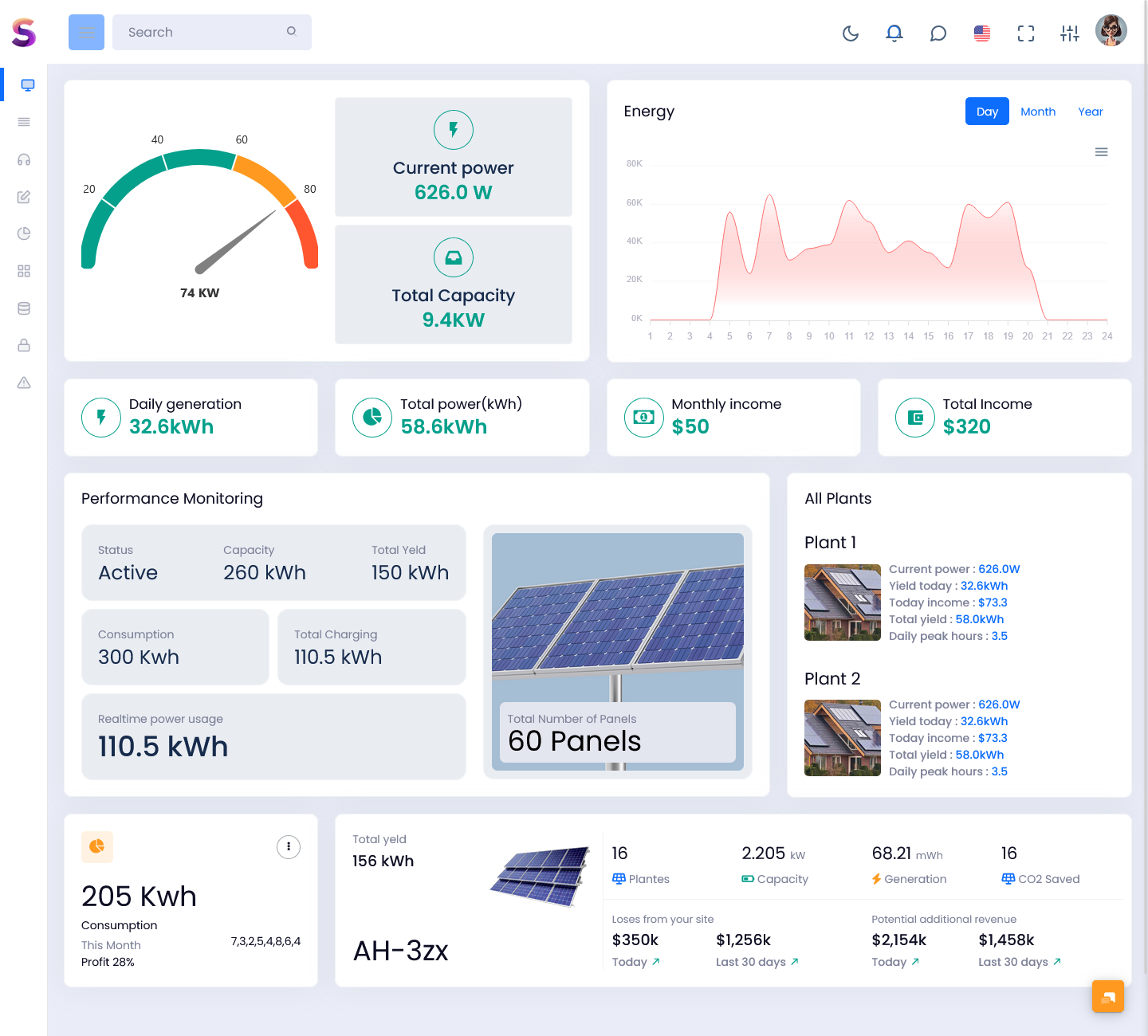Toggle fullscreen mode
1148x1036 pixels.
pyautogui.click(x=1026, y=33)
